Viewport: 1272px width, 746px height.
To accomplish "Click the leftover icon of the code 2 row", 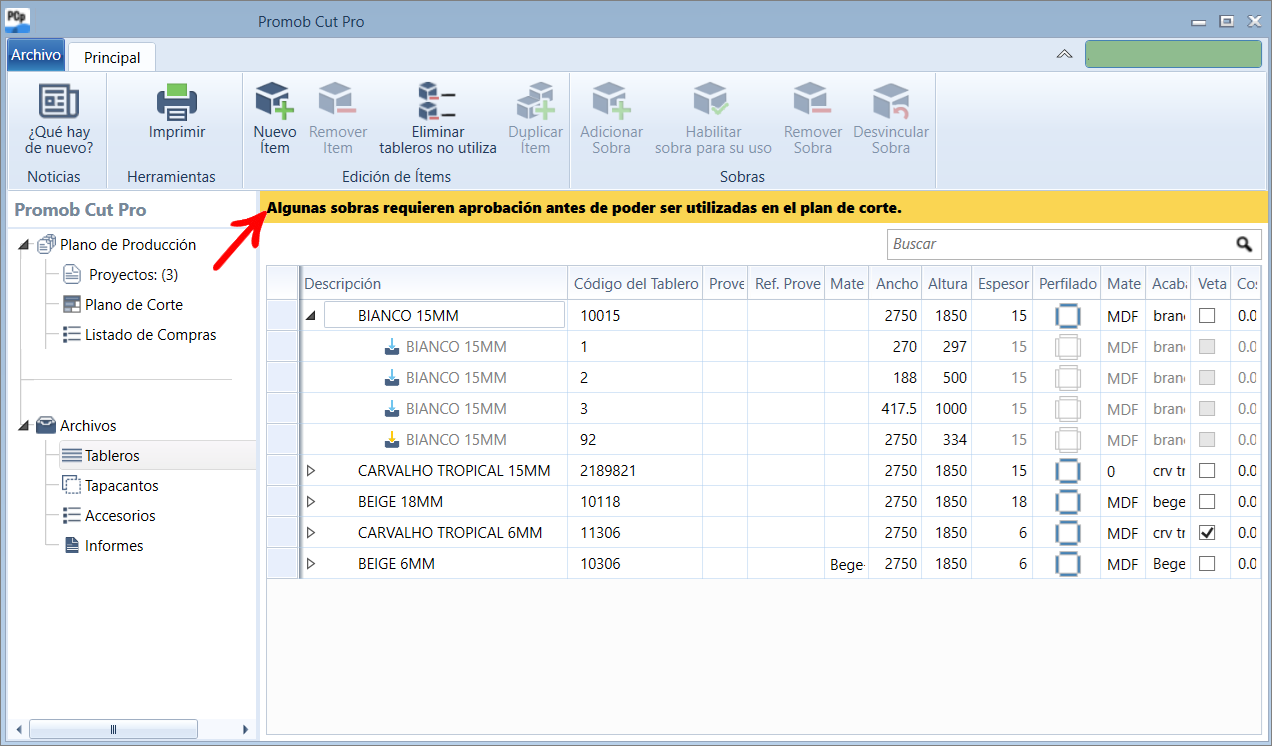I will coord(392,378).
